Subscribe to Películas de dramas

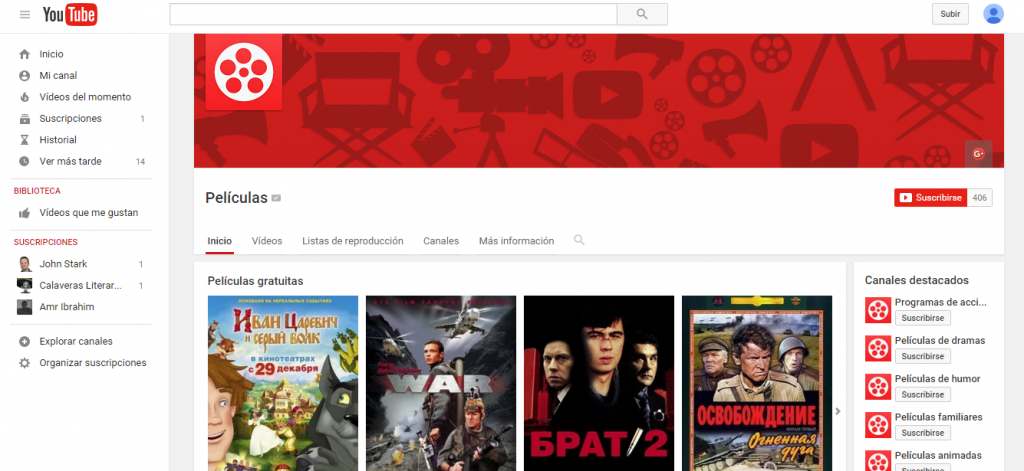[923, 356]
